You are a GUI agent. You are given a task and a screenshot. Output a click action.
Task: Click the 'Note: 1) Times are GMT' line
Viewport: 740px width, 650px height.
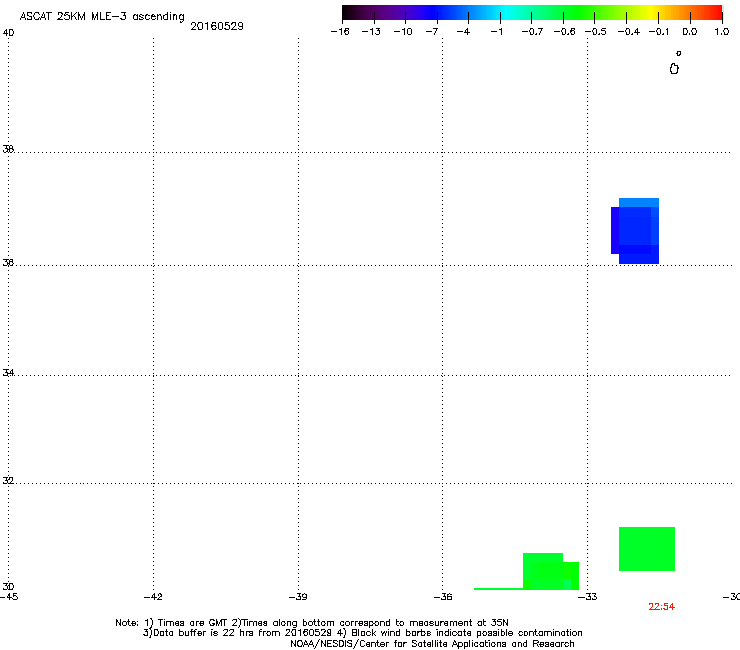pos(312,623)
